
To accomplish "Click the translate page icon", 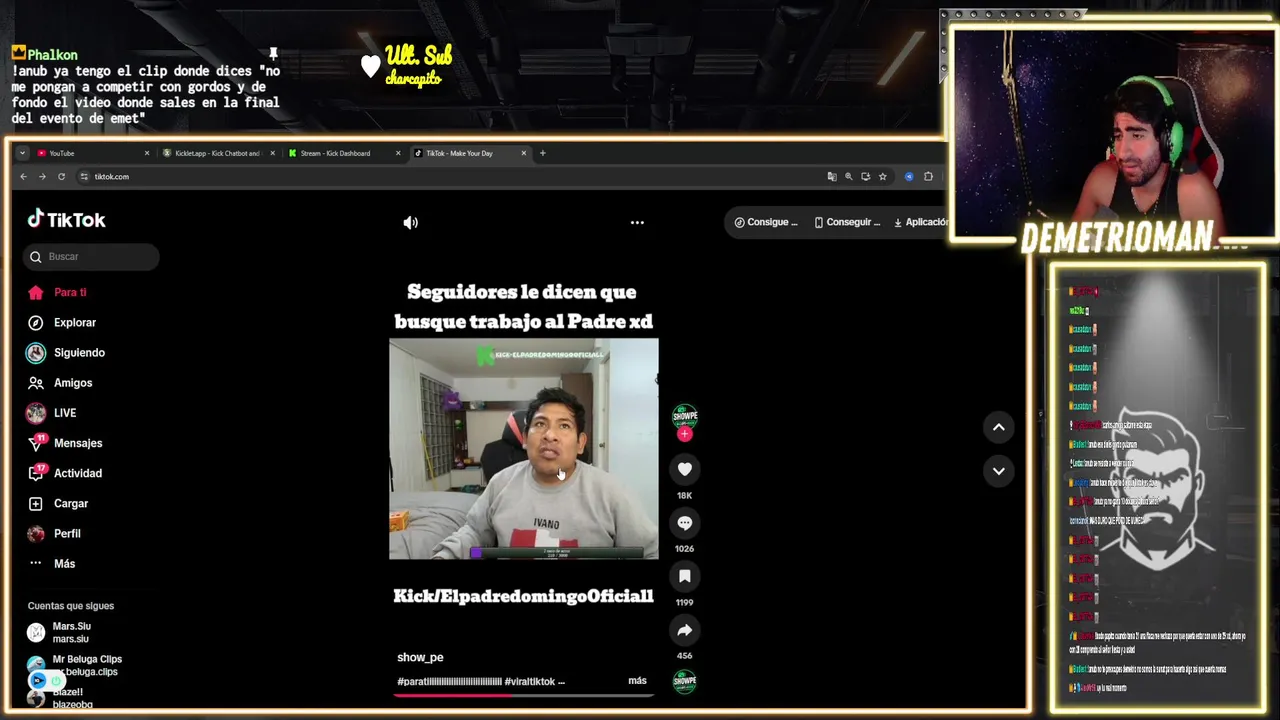I will 832,177.
